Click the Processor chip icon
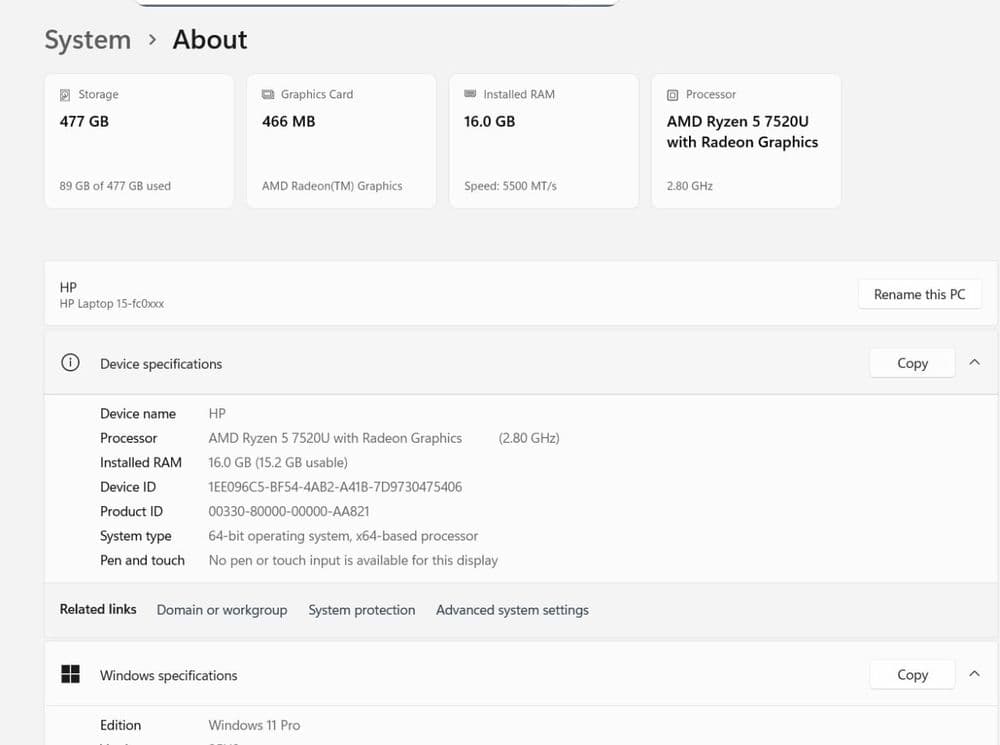This screenshot has height=745, width=1000. coord(672,95)
